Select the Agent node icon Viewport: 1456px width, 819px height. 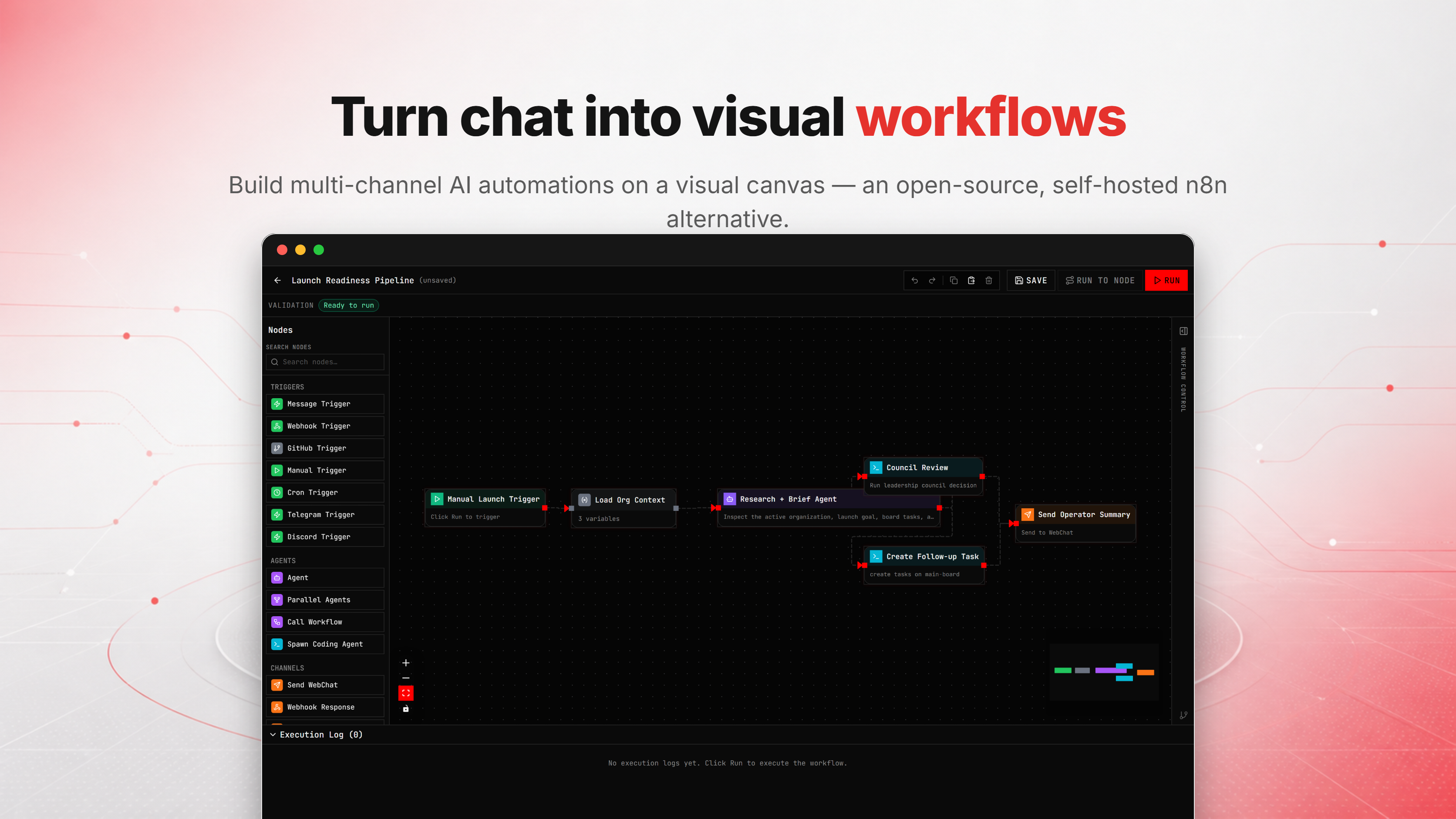[277, 578]
